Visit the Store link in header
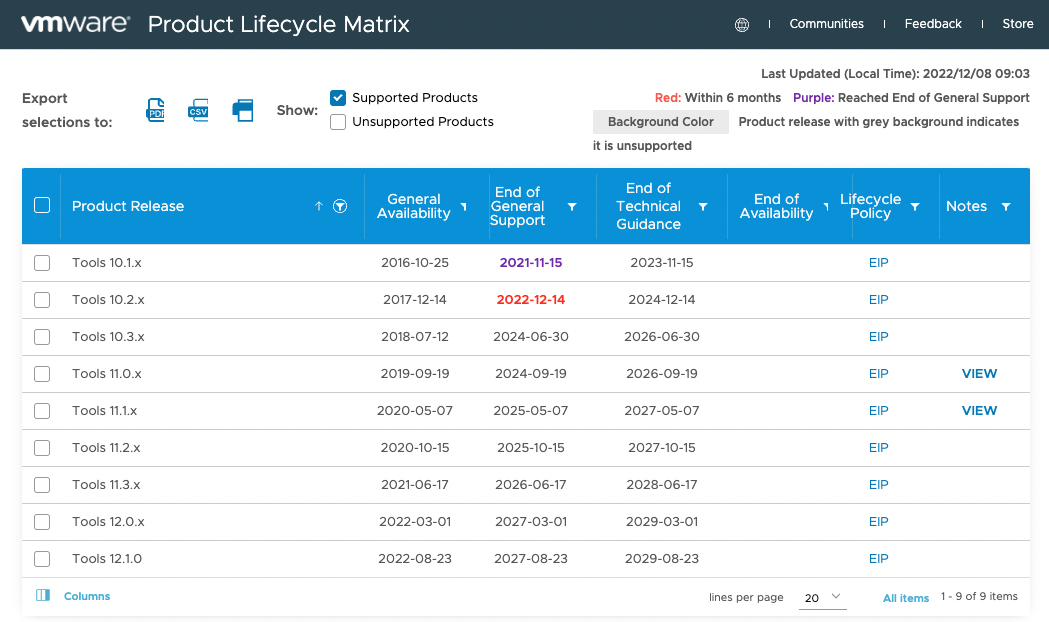 click(x=1018, y=24)
